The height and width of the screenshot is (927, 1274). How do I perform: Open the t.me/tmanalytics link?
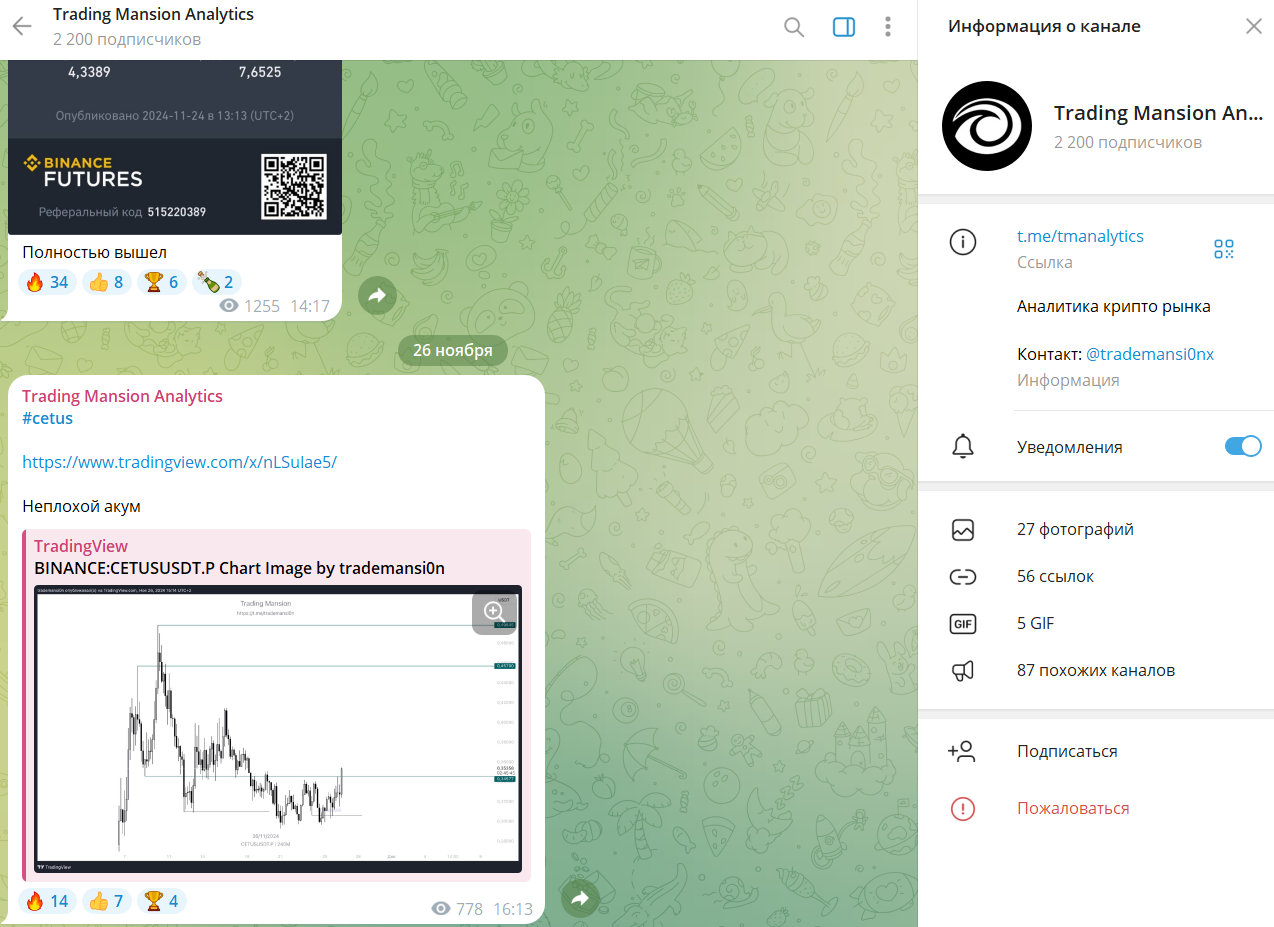click(x=1080, y=236)
